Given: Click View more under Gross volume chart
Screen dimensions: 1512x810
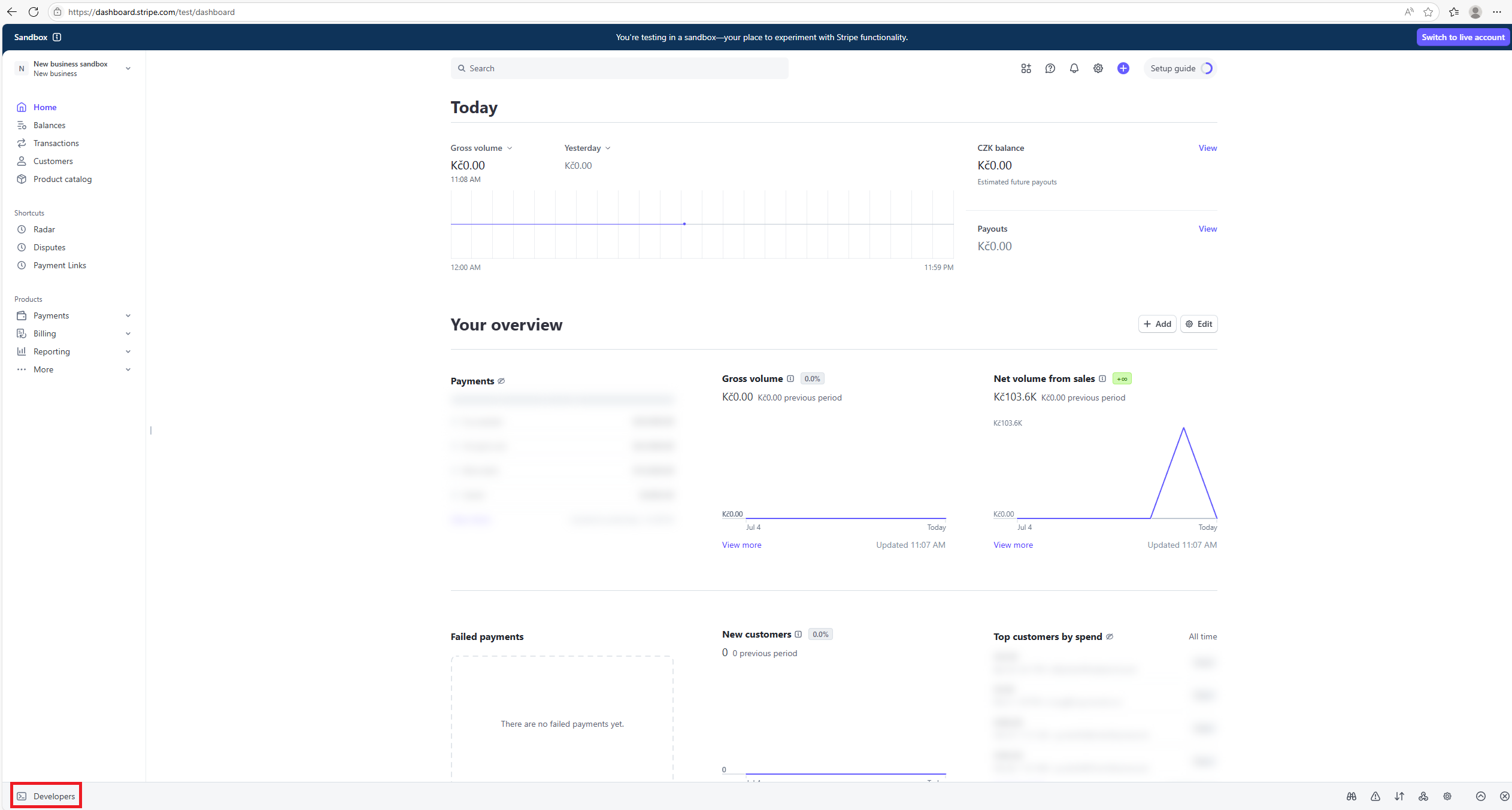Looking at the screenshot, I should pyautogui.click(x=741, y=545).
